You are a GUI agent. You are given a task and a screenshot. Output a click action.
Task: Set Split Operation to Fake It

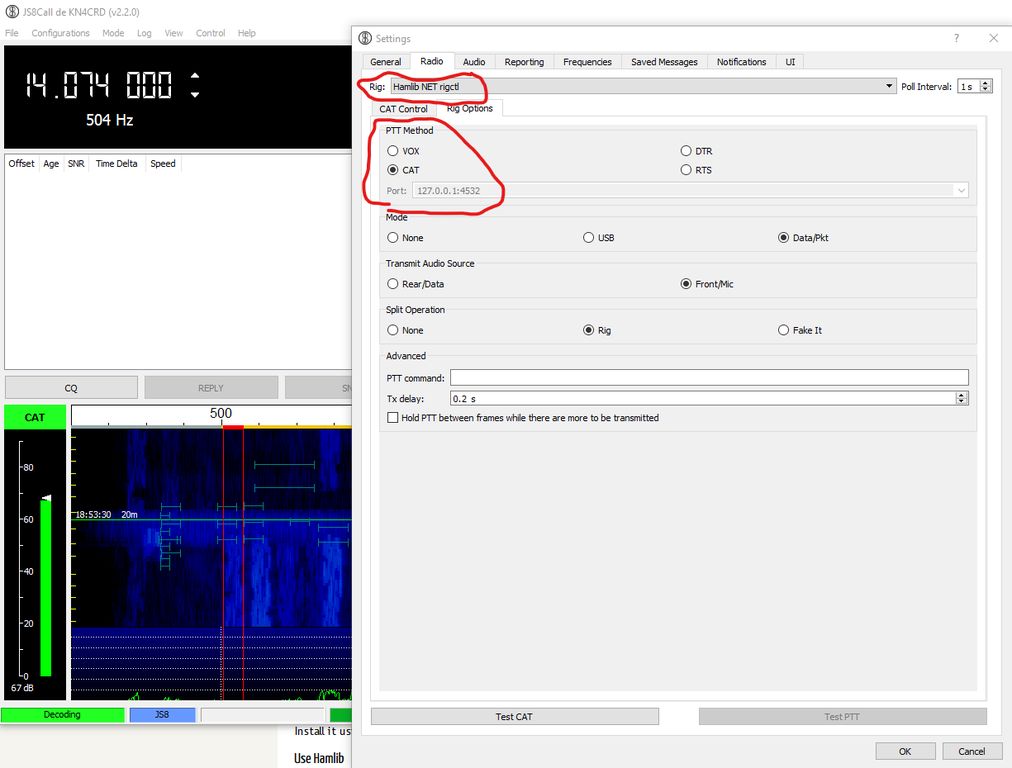point(784,330)
